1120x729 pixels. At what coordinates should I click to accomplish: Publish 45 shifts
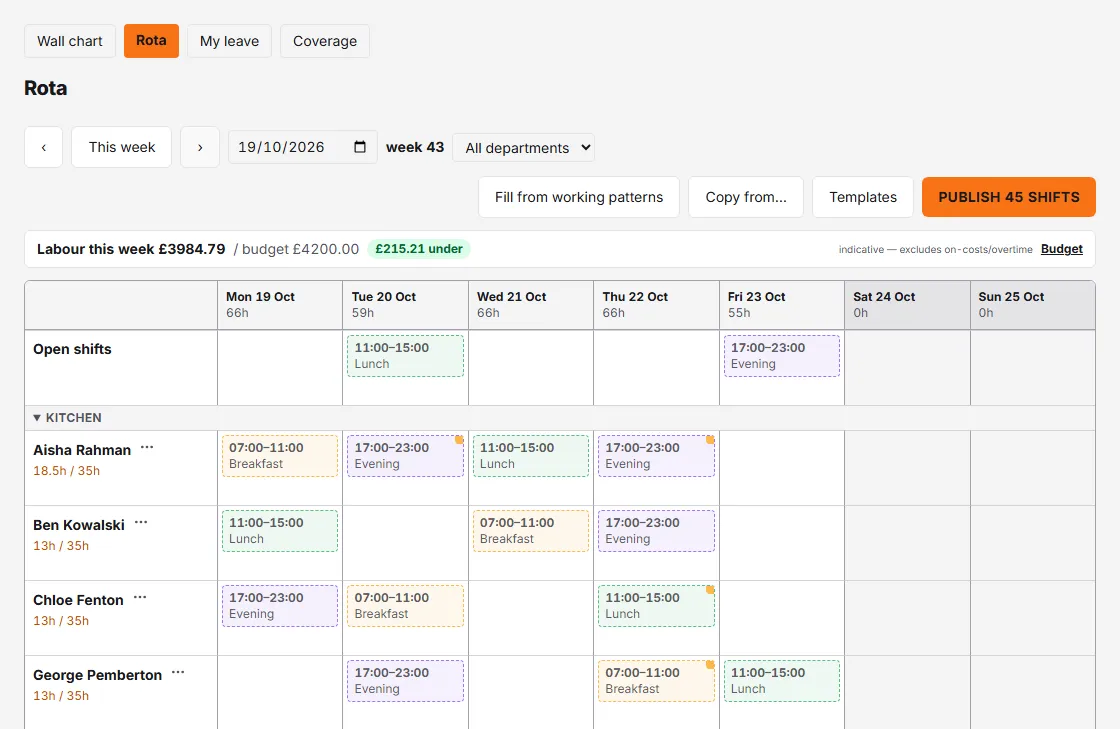coord(1009,197)
